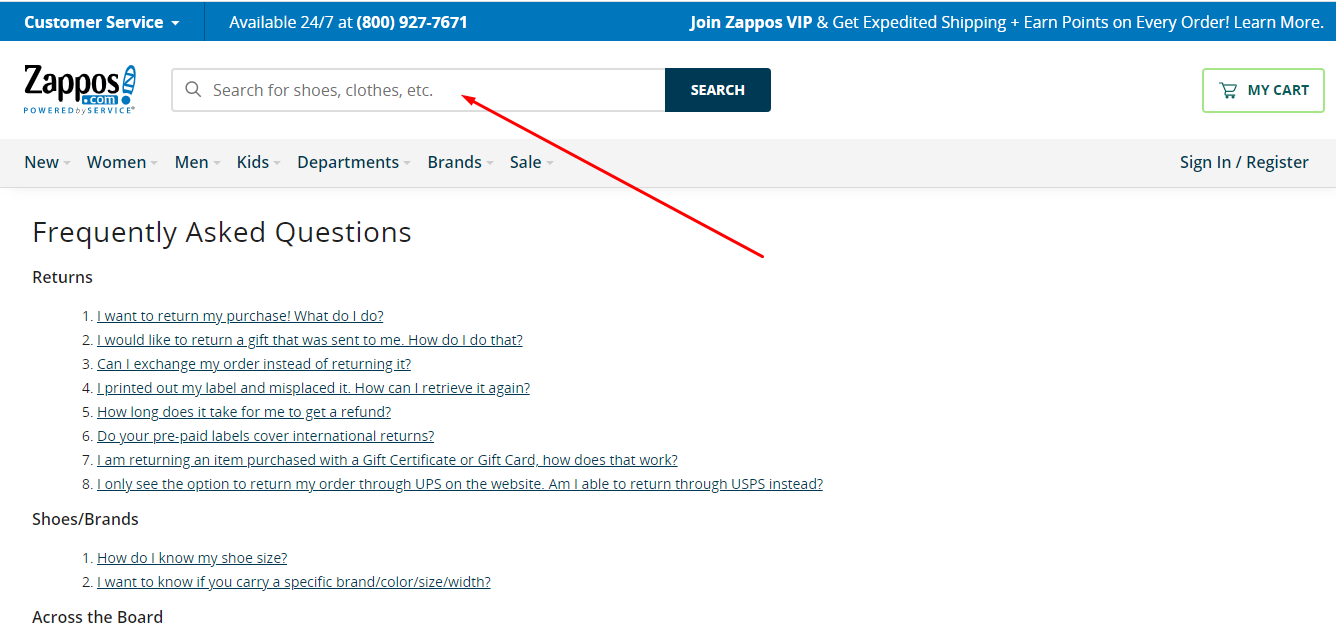Open the Join Zappos VIP banner link
This screenshot has width=1336, height=642.
point(1006,22)
